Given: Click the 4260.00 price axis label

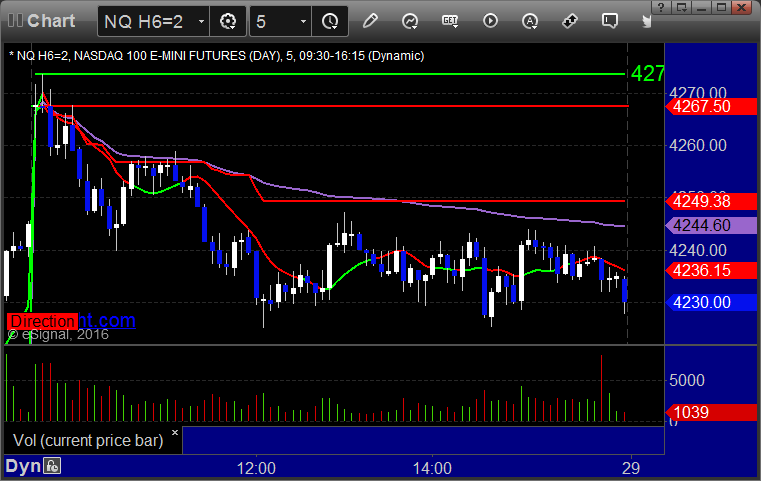Looking at the screenshot, I should 697,145.
